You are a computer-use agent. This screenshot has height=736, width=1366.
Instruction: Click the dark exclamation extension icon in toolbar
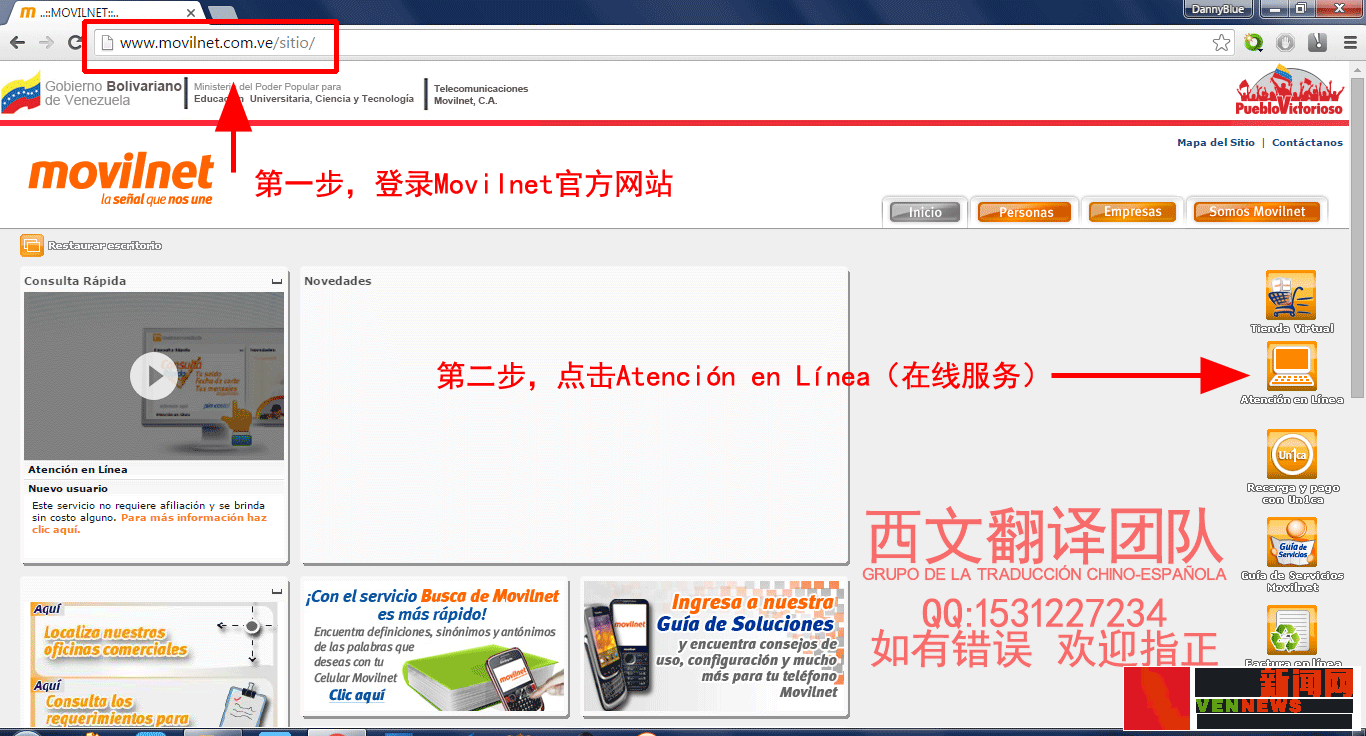coord(1317,43)
